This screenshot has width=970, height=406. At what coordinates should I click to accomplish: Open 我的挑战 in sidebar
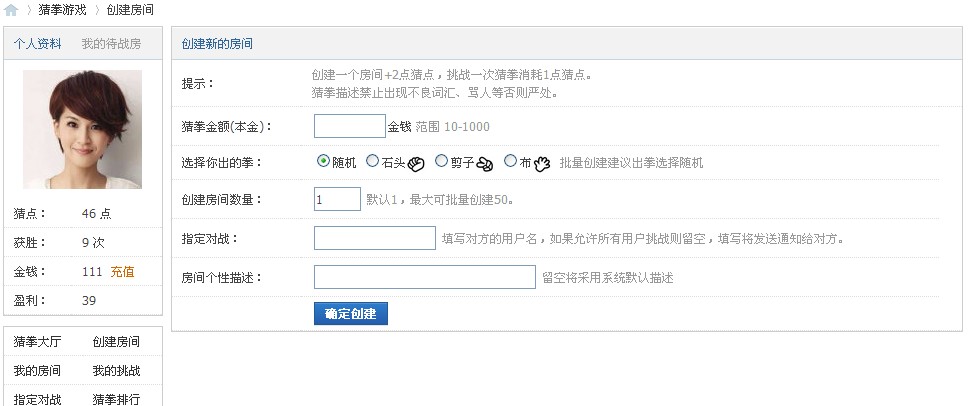(116, 371)
